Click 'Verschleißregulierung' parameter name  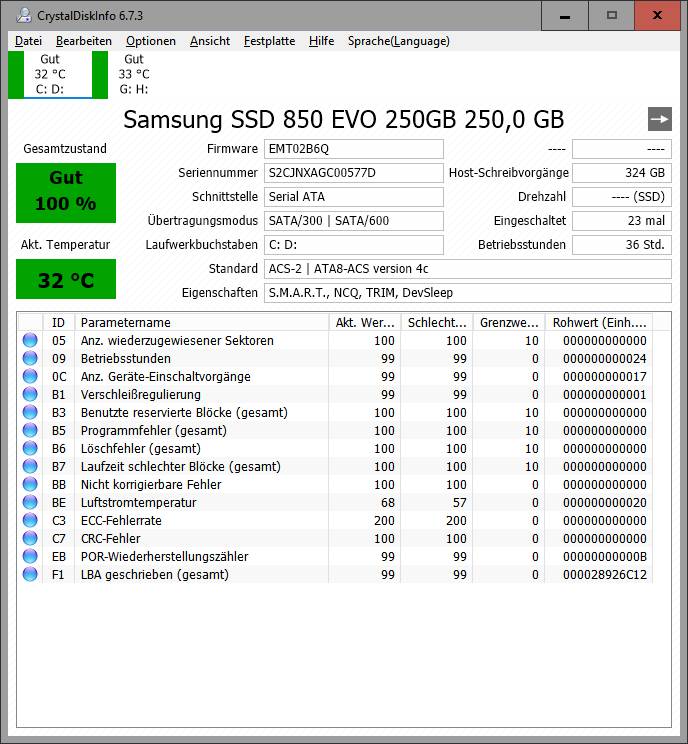(140, 395)
